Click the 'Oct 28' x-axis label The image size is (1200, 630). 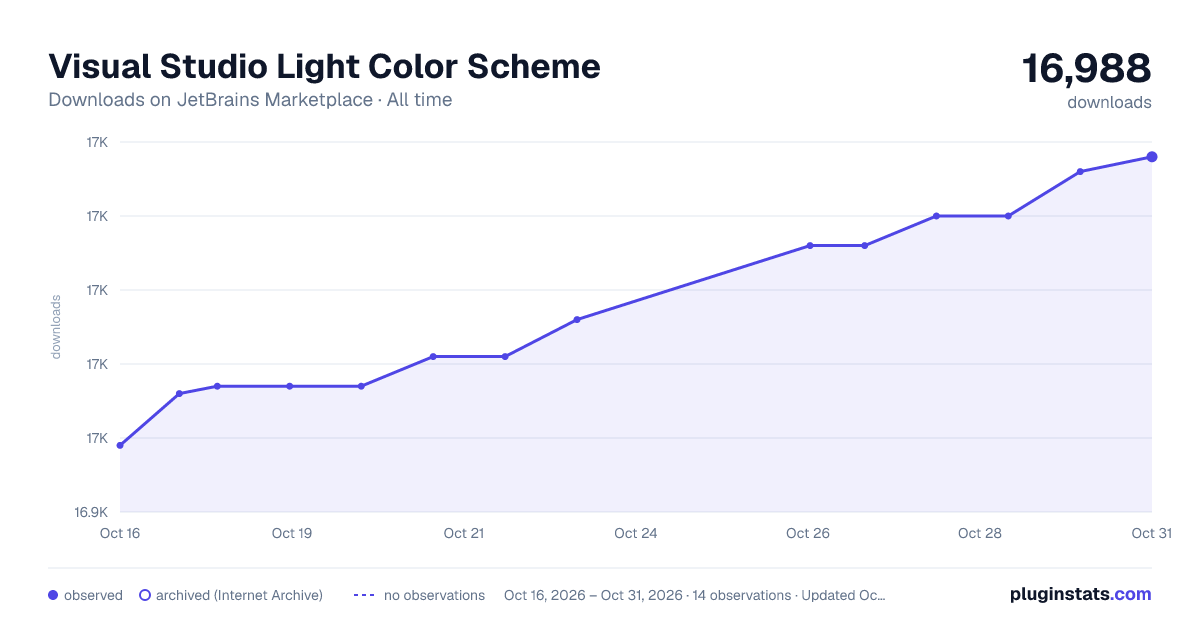980,533
